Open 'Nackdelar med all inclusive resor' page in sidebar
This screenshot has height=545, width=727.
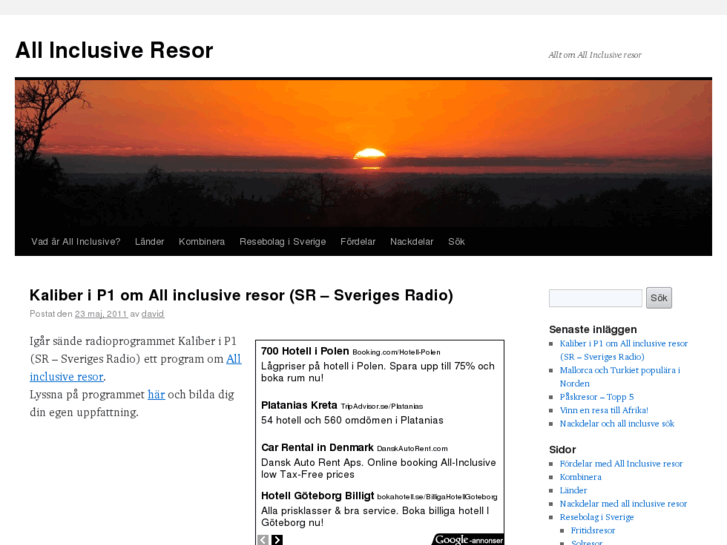coord(623,504)
